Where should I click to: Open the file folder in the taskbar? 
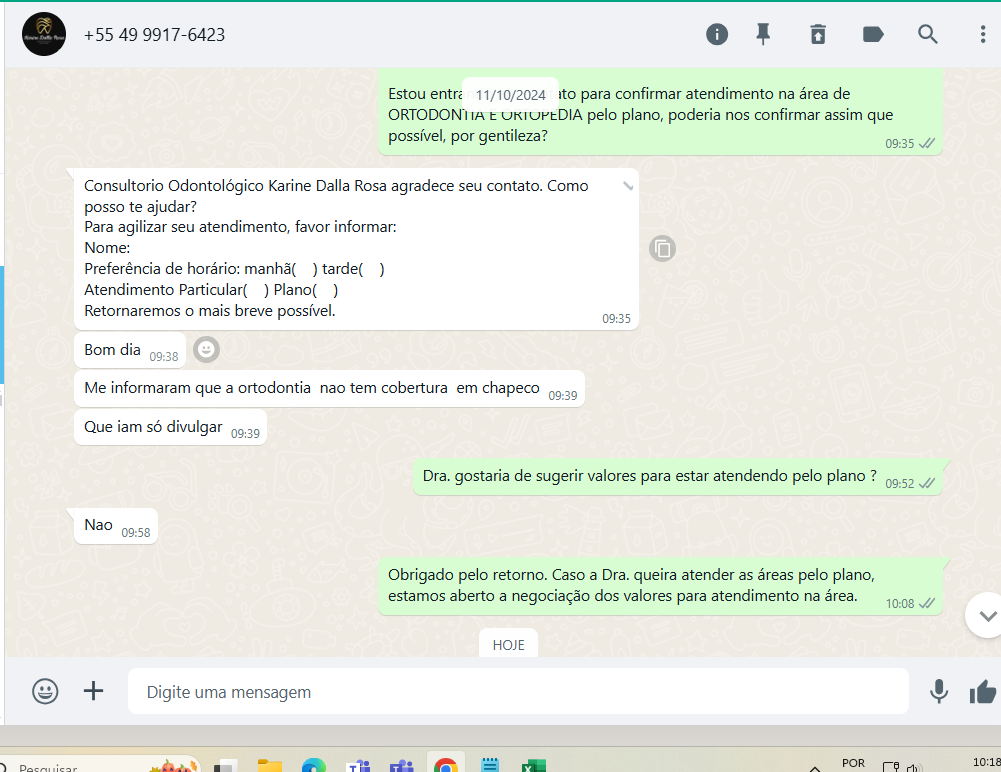click(x=270, y=765)
